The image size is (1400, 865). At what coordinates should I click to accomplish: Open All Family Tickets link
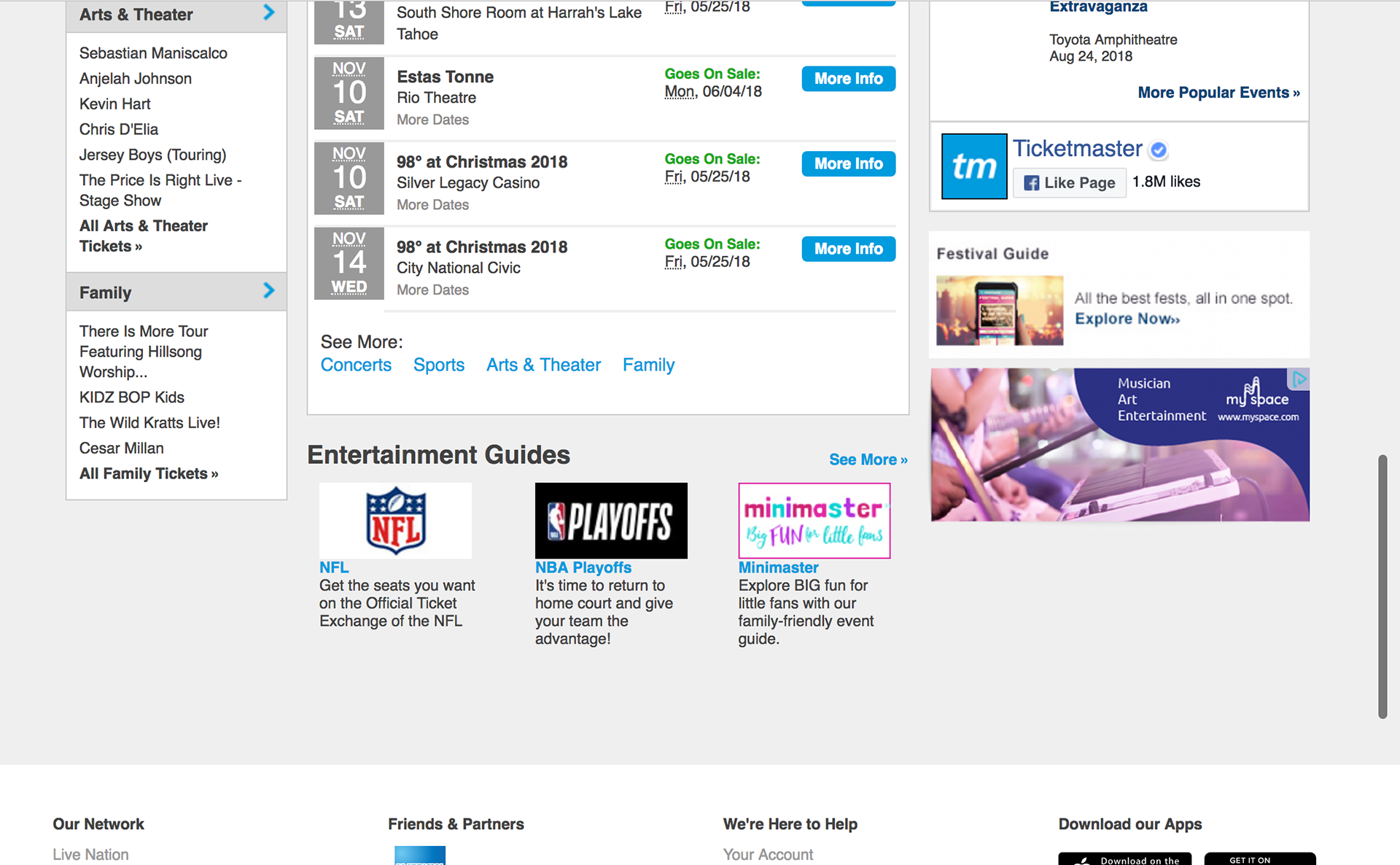(149, 474)
